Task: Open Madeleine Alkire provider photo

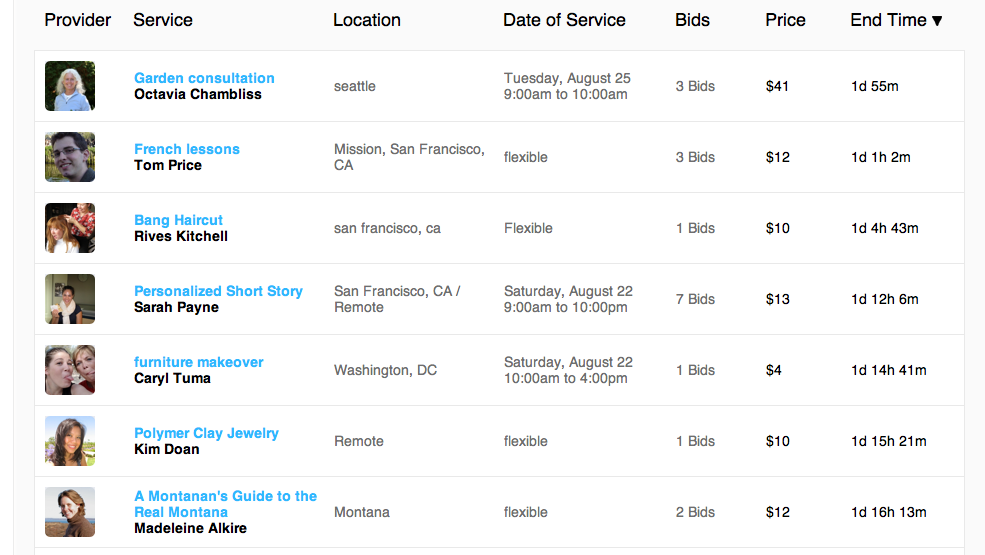Action: [x=70, y=512]
